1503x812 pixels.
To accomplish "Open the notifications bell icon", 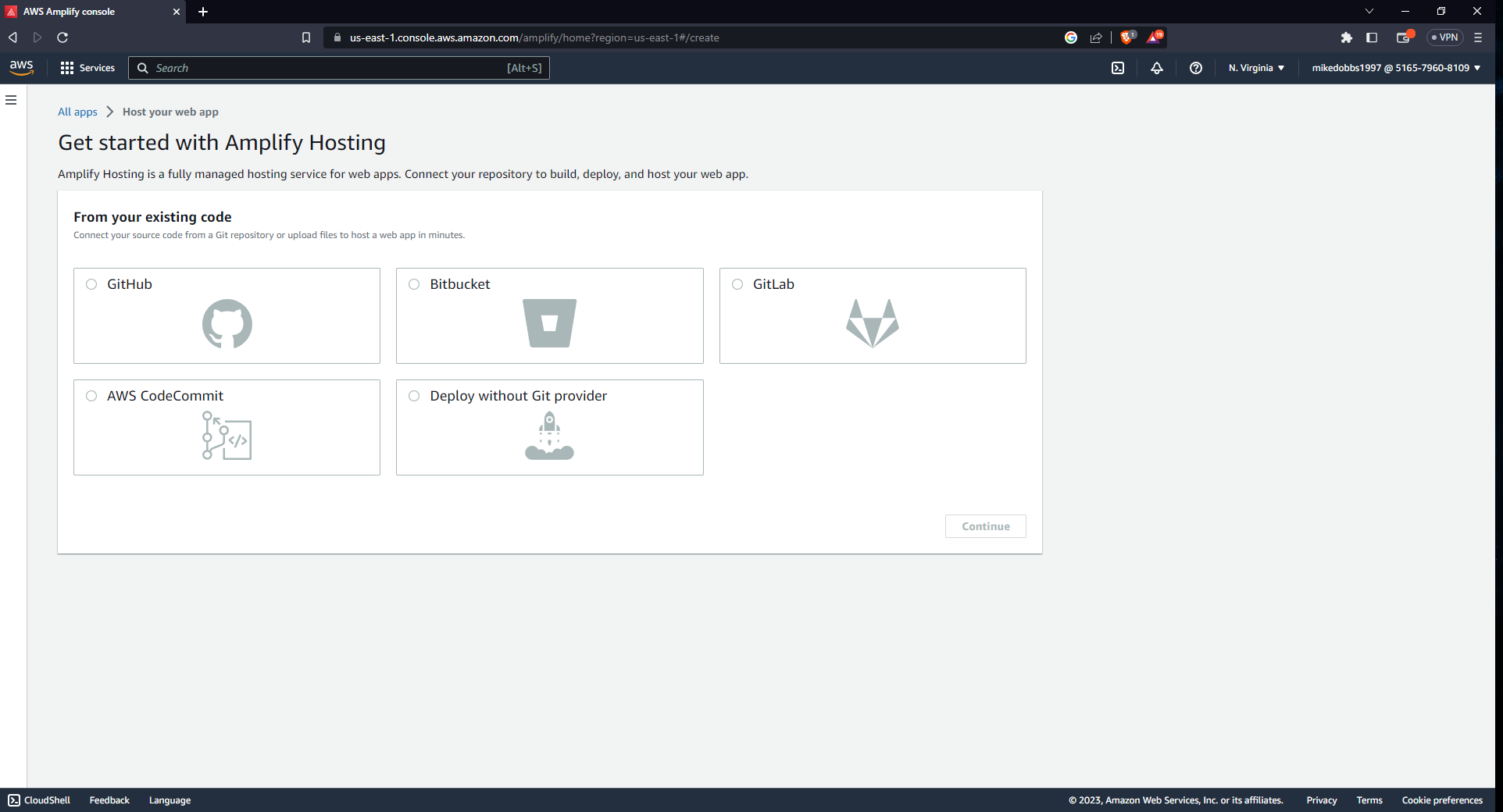I will [x=1157, y=68].
